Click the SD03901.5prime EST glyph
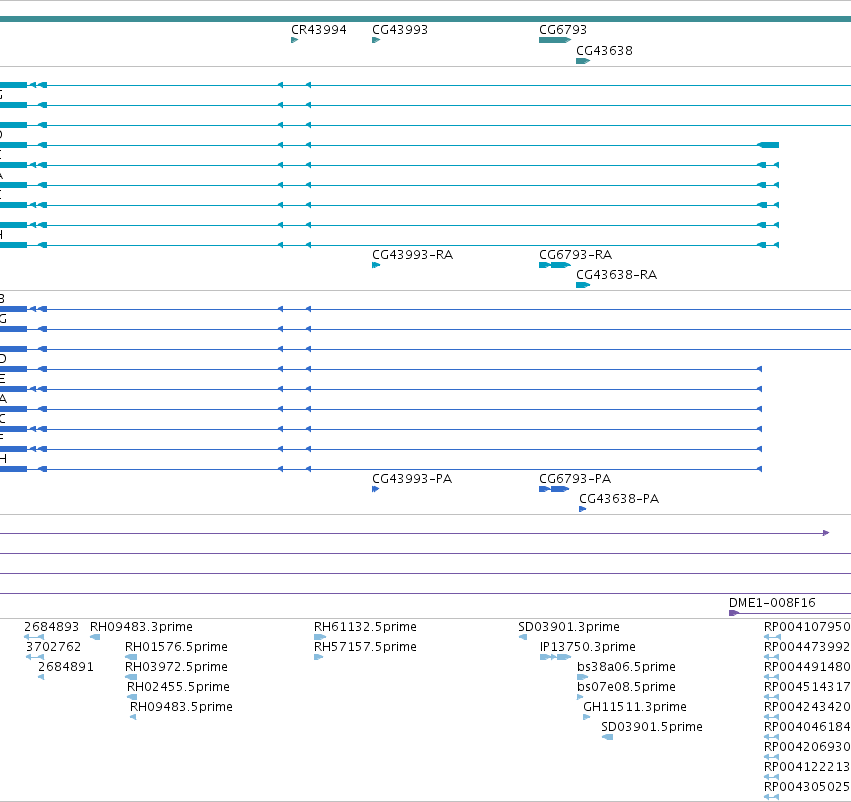This screenshot has width=851, height=802. 608,737
